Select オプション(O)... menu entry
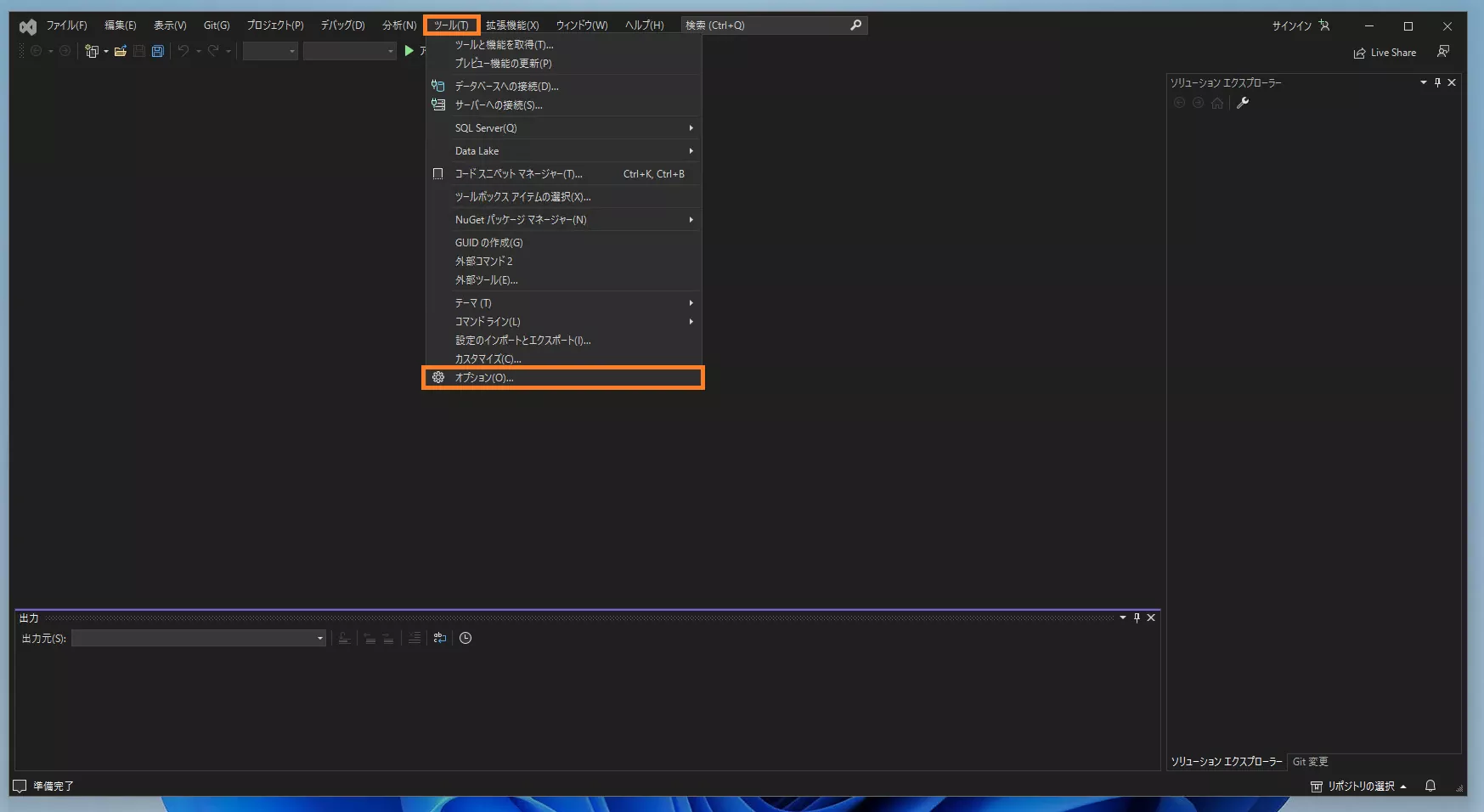Image resolution: width=1484 pixels, height=812 pixels. 564,378
